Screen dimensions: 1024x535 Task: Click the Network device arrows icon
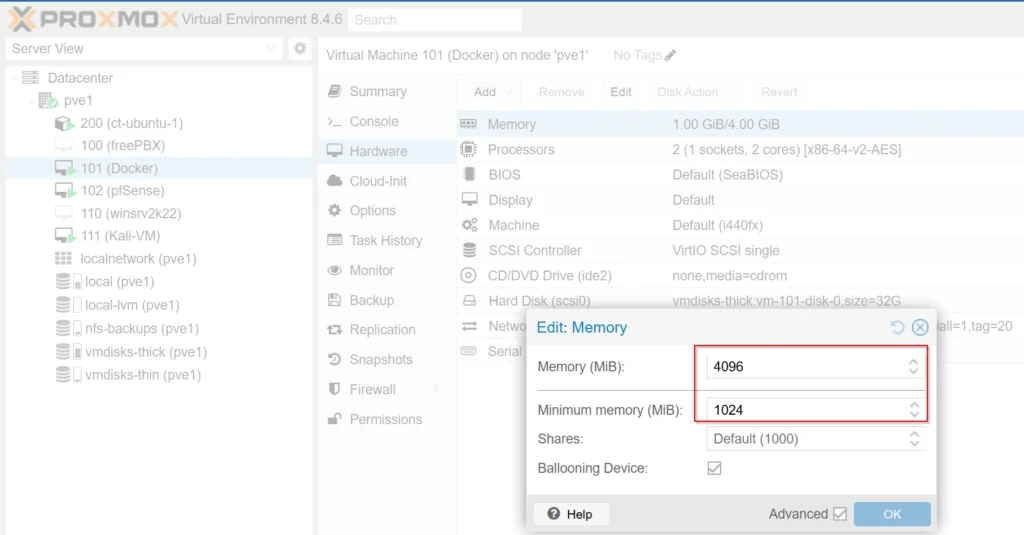[x=469, y=326]
